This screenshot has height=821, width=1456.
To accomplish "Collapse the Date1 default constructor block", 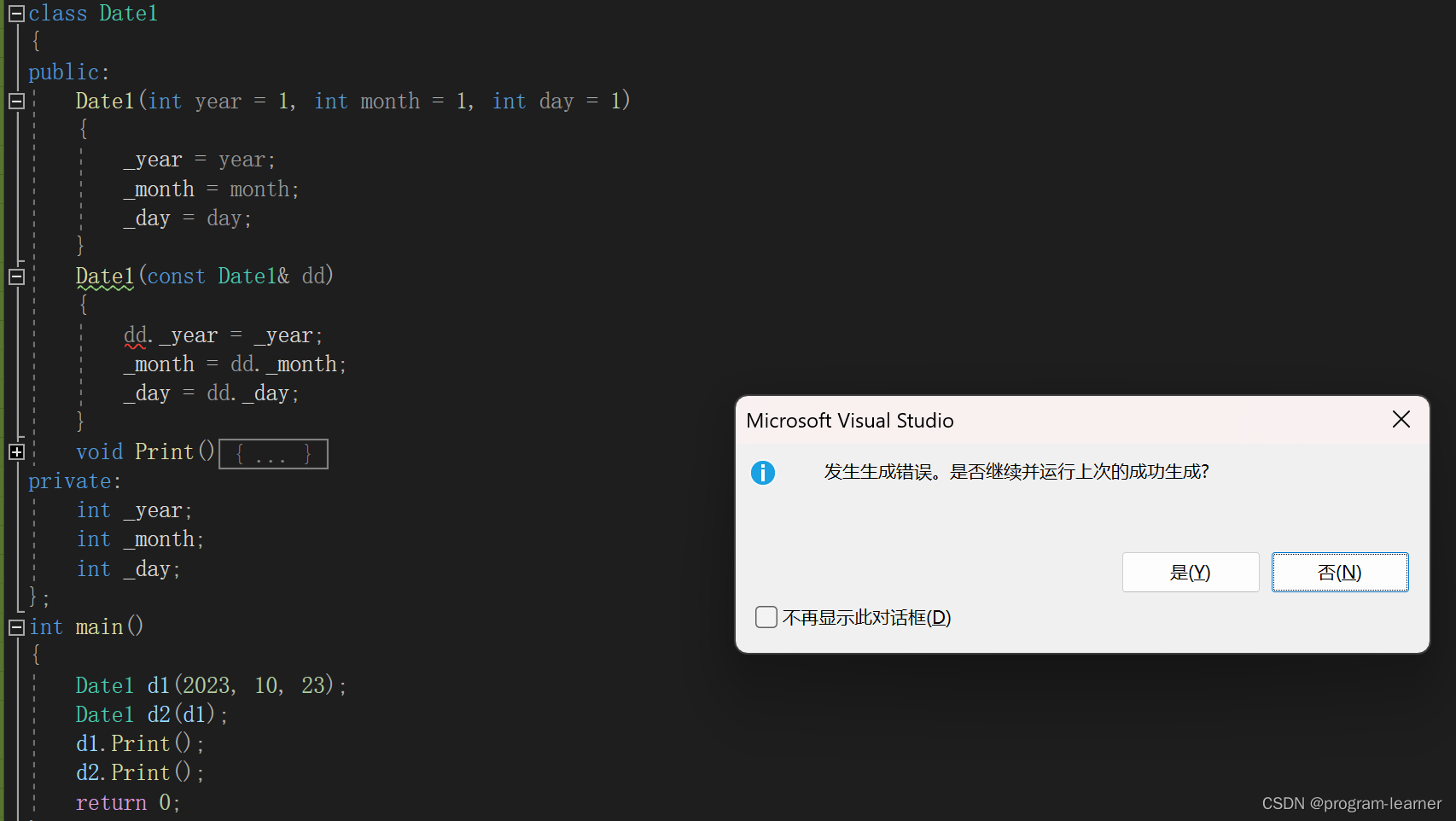I will 15,101.
